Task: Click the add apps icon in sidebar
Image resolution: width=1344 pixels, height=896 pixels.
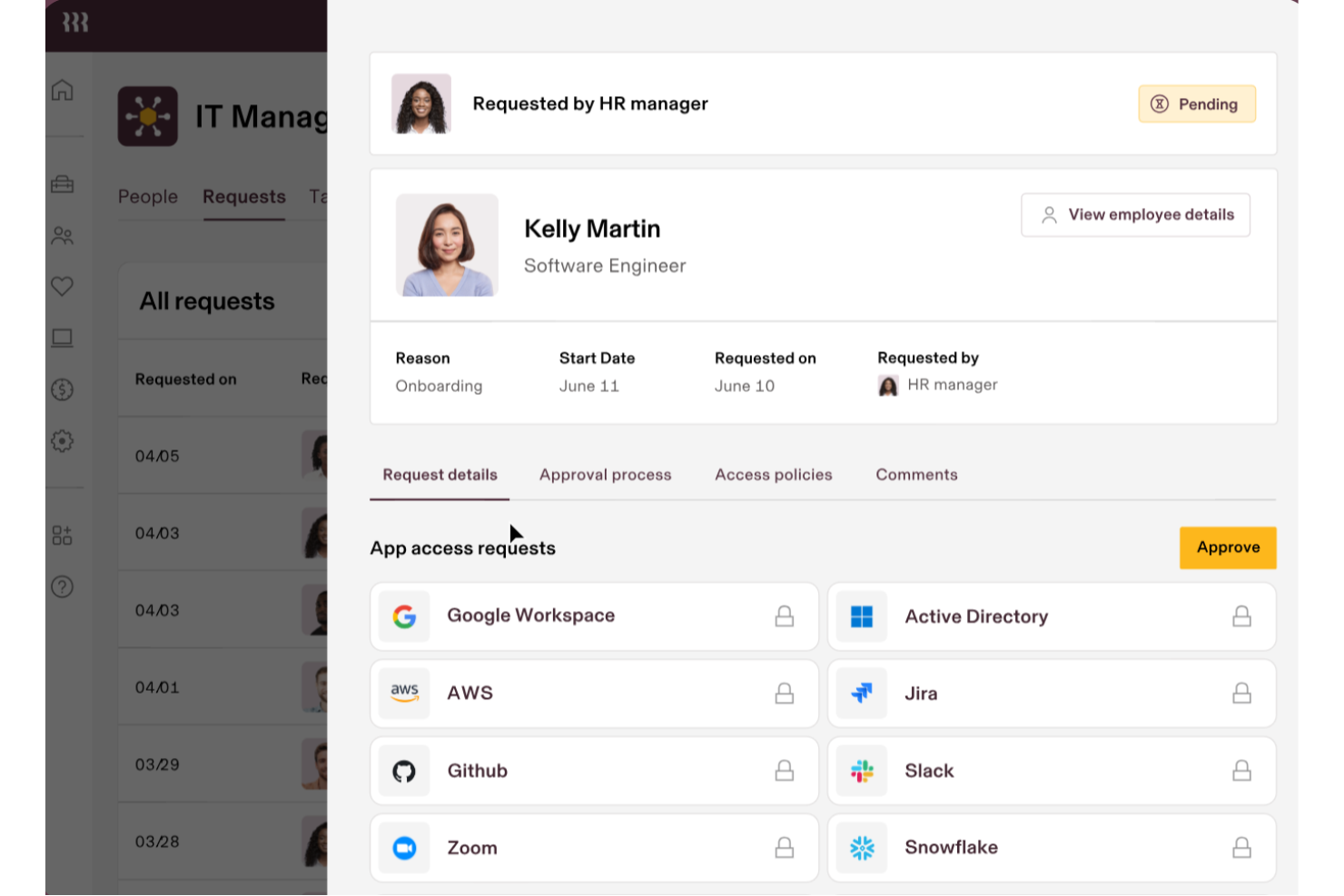Action: click(63, 536)
